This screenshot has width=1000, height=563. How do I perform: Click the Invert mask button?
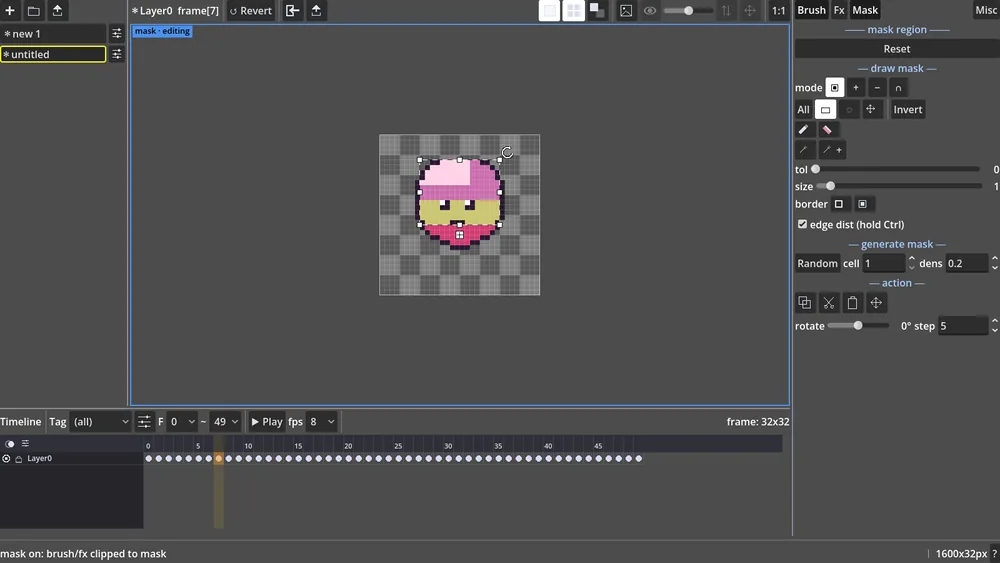pyautogui.click(x=908, y=110)
